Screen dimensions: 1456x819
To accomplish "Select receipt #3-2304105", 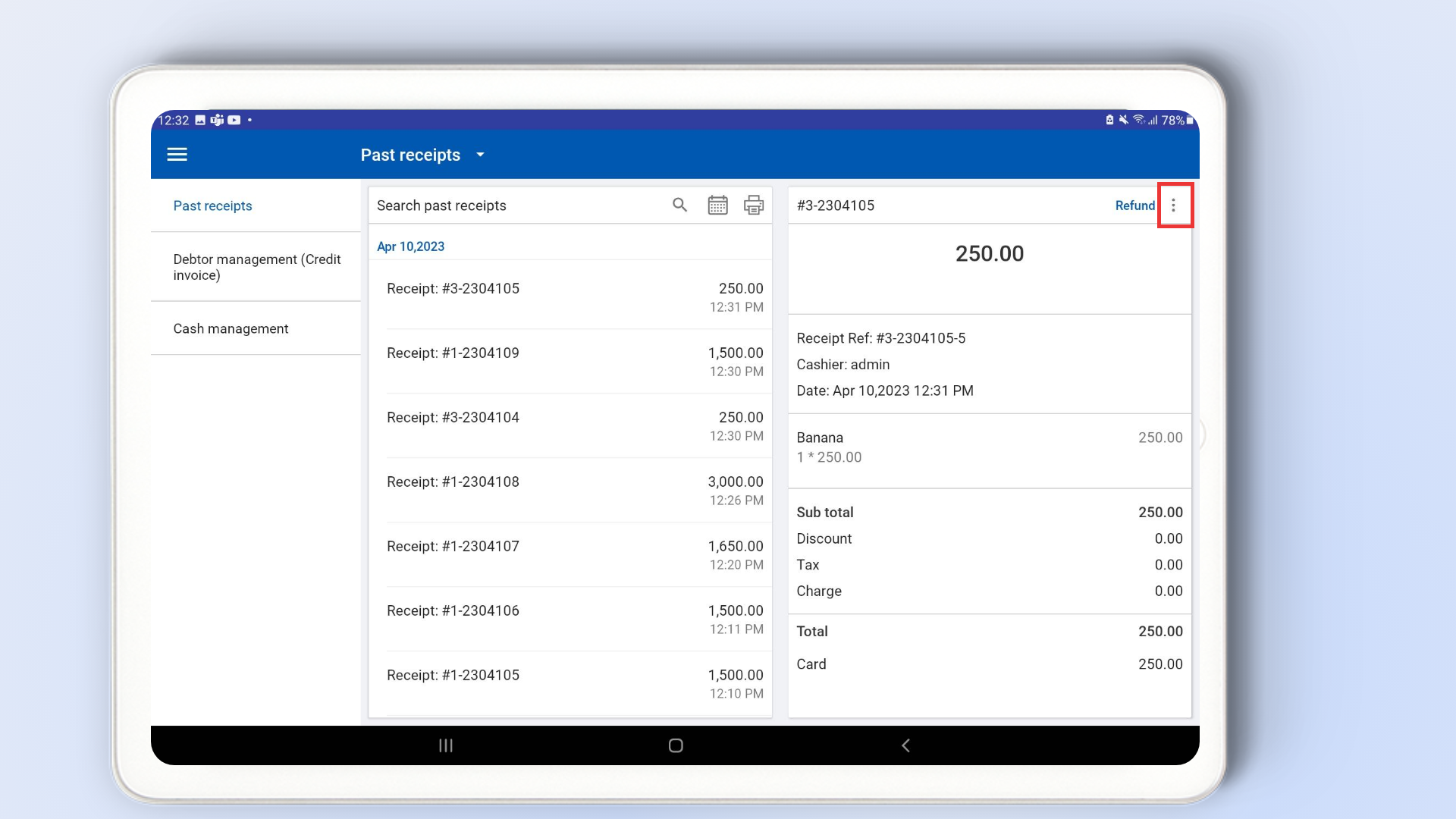I will pos(574,297).
